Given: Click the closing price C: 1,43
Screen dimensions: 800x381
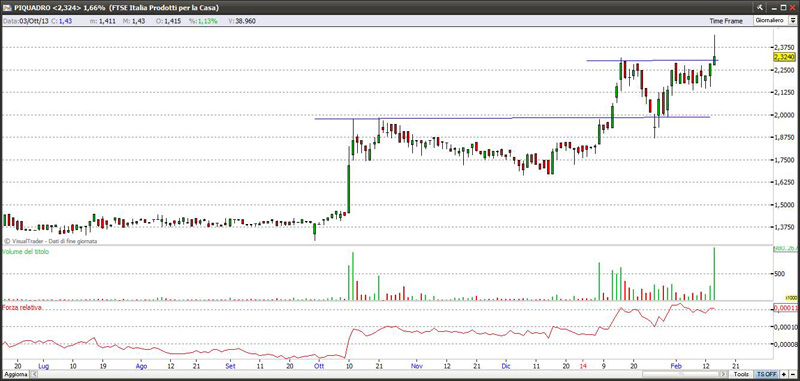Looking at the screenshot, I should [x=61, y=21].
